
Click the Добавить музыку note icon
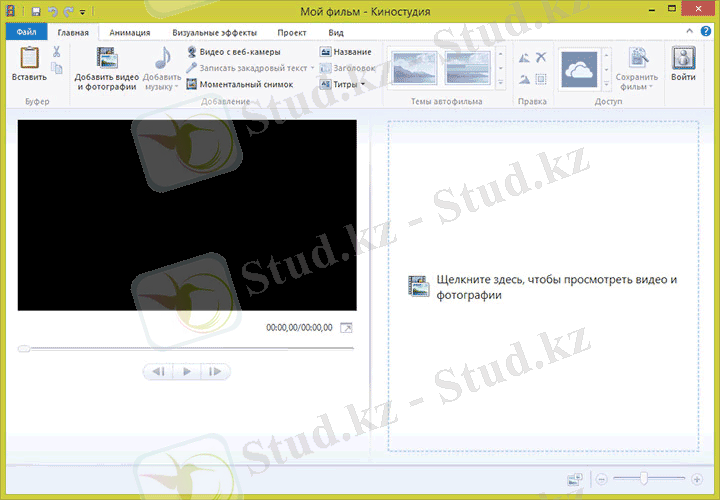162,58
